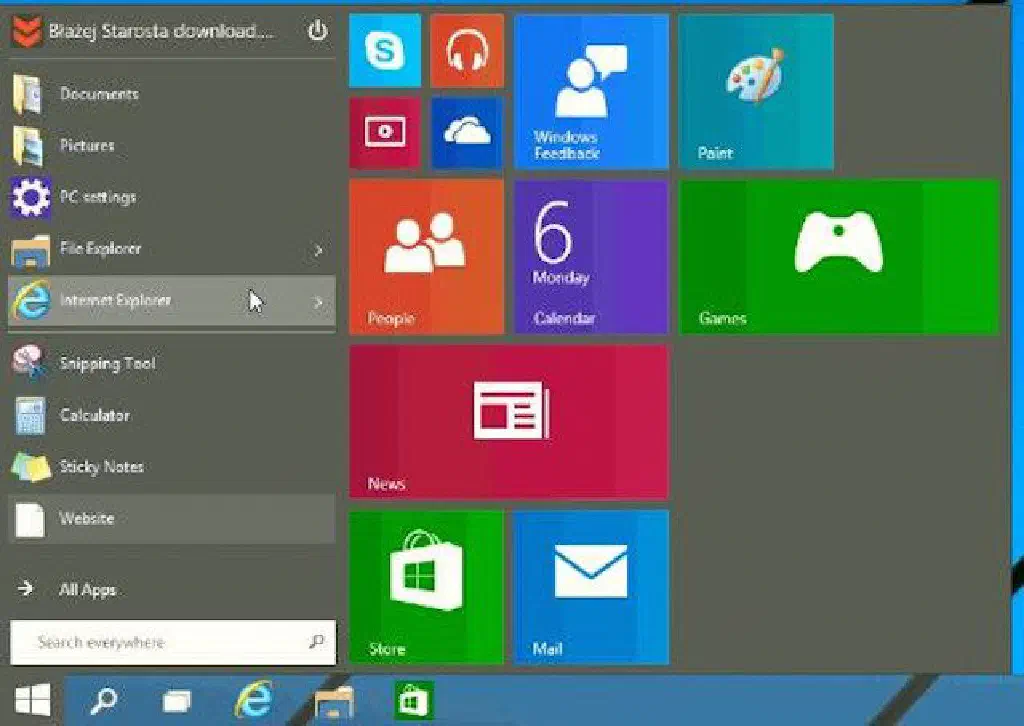Open the Mail tile

[x=590, y=586]
